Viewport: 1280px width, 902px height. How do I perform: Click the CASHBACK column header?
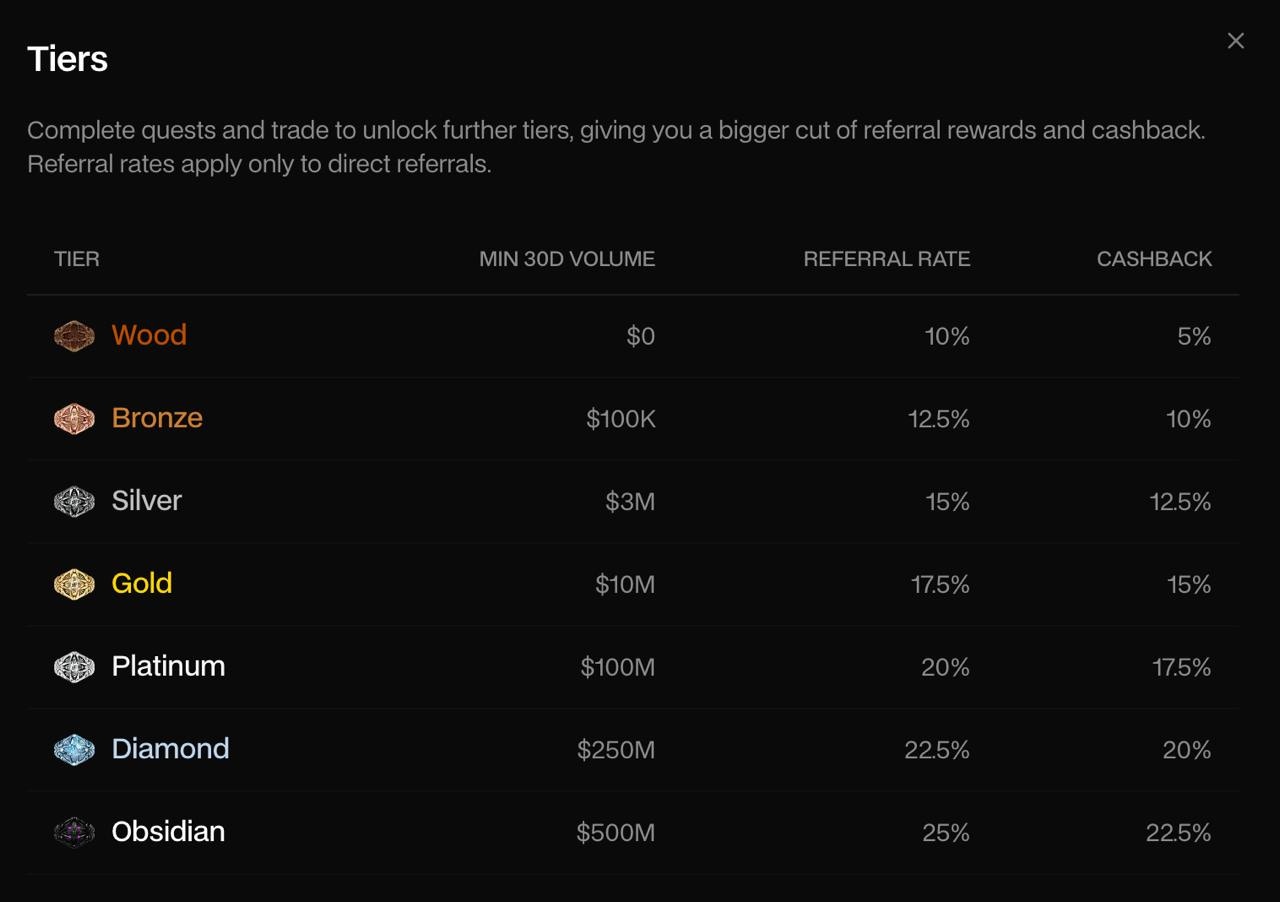coord(1154,259)
